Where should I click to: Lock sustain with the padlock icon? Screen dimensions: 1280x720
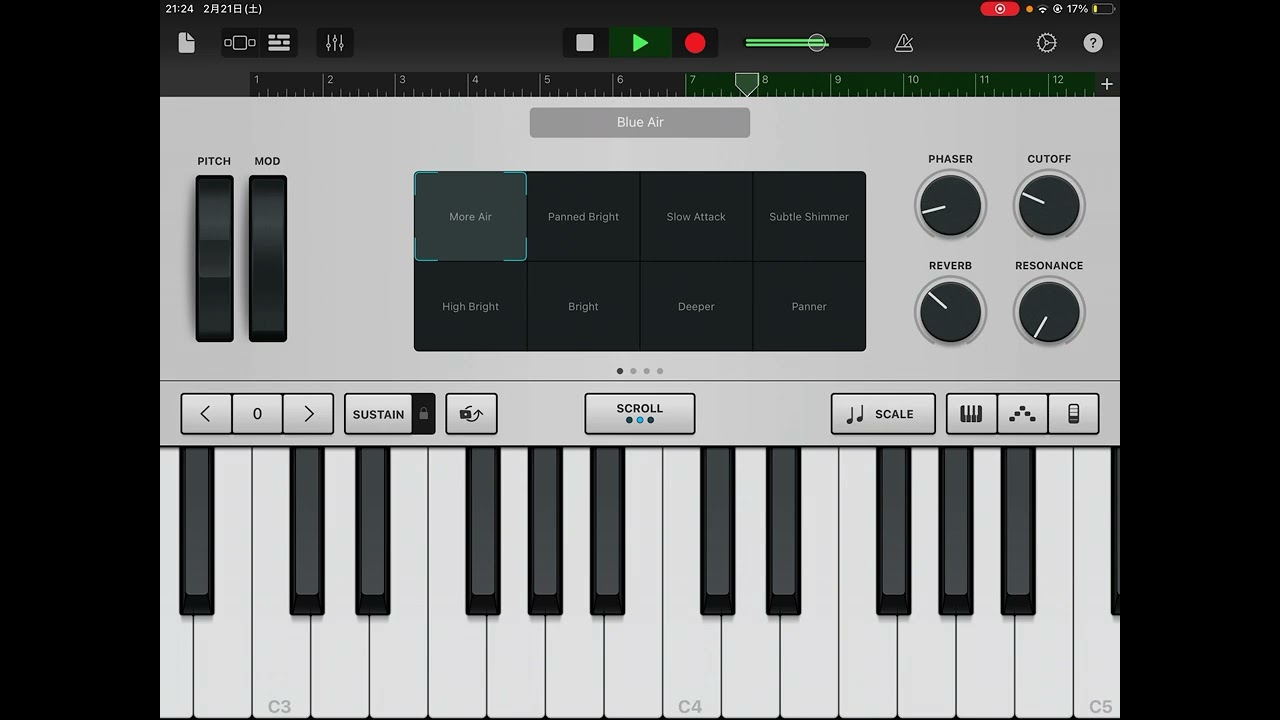424,414
